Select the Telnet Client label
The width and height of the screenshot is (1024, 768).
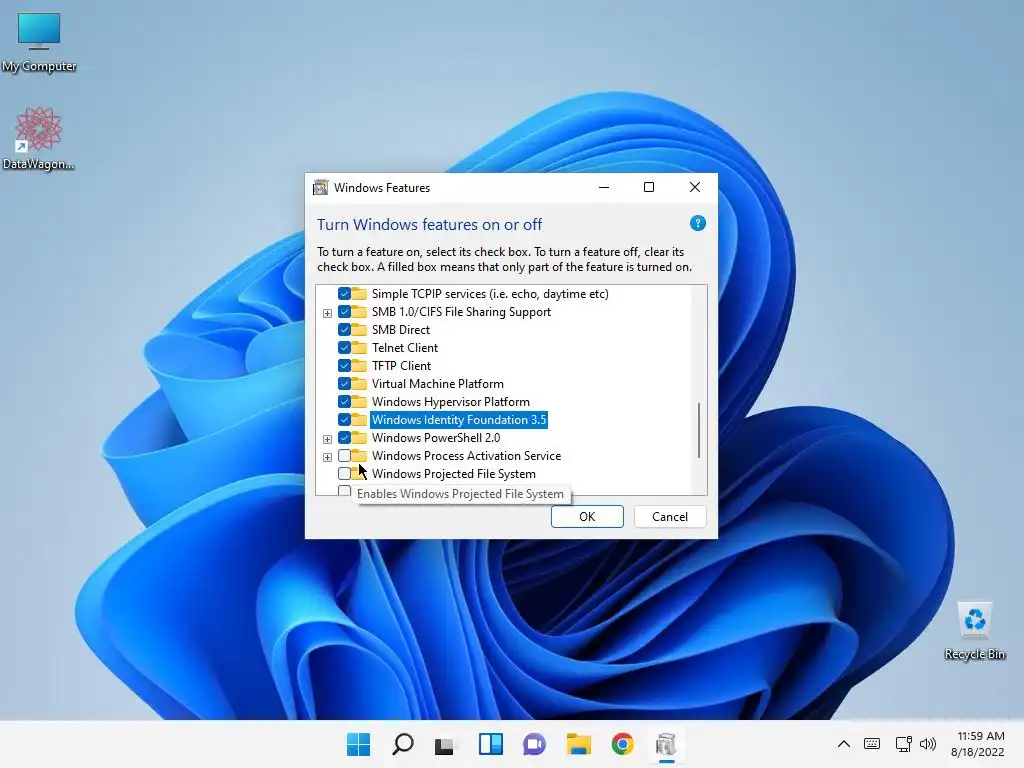coord(405,347)
